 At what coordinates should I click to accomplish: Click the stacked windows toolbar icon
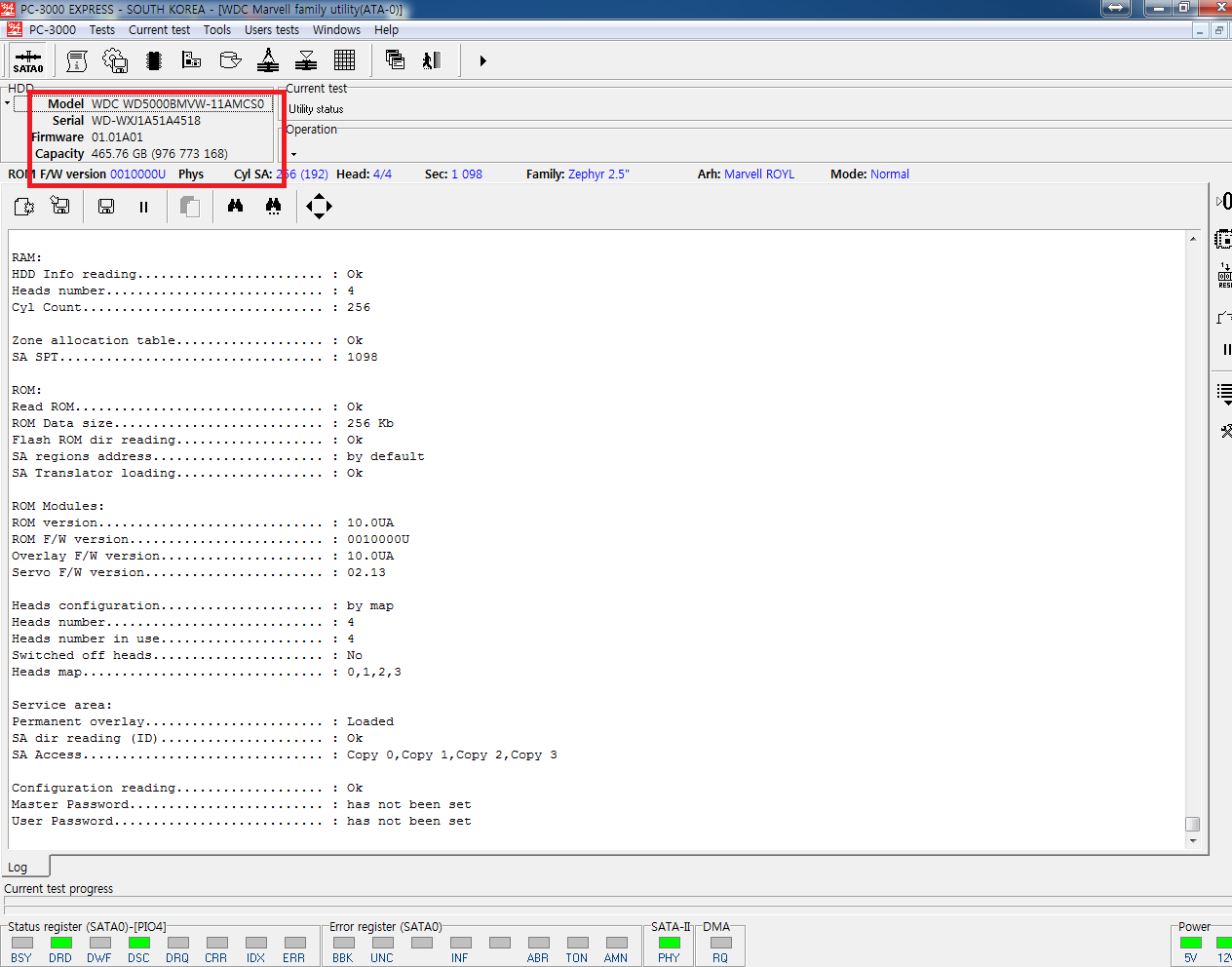395,60
